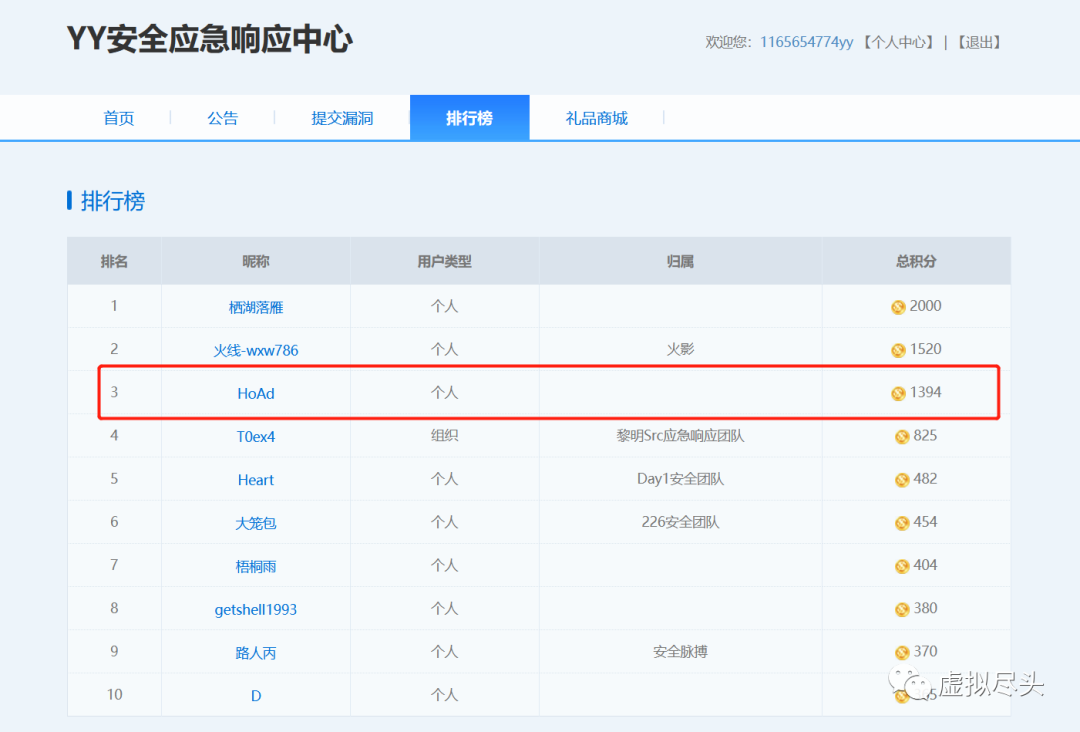
Task: Click the 组织 user type cell
Action: (x=444, y=435)
